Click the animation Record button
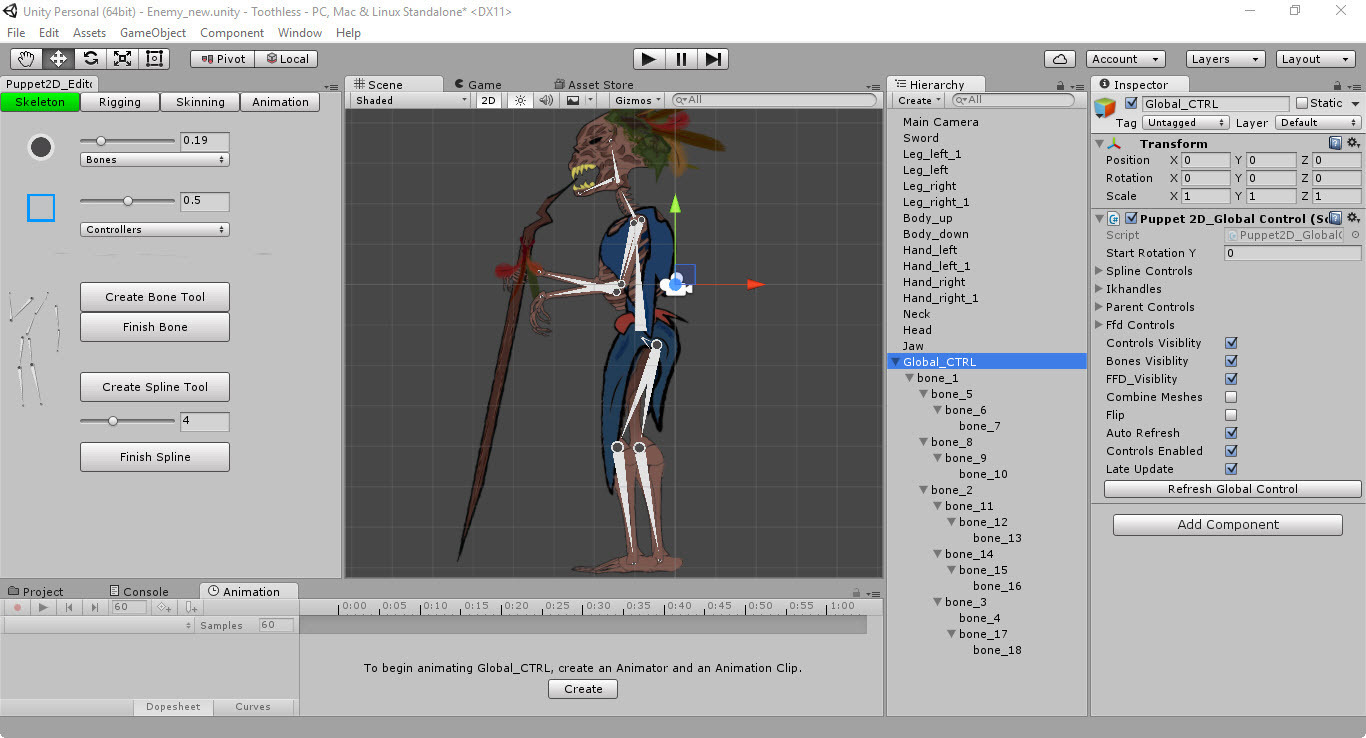The height and width of the screenshot is (738, 1366). (x=17, y=607)
